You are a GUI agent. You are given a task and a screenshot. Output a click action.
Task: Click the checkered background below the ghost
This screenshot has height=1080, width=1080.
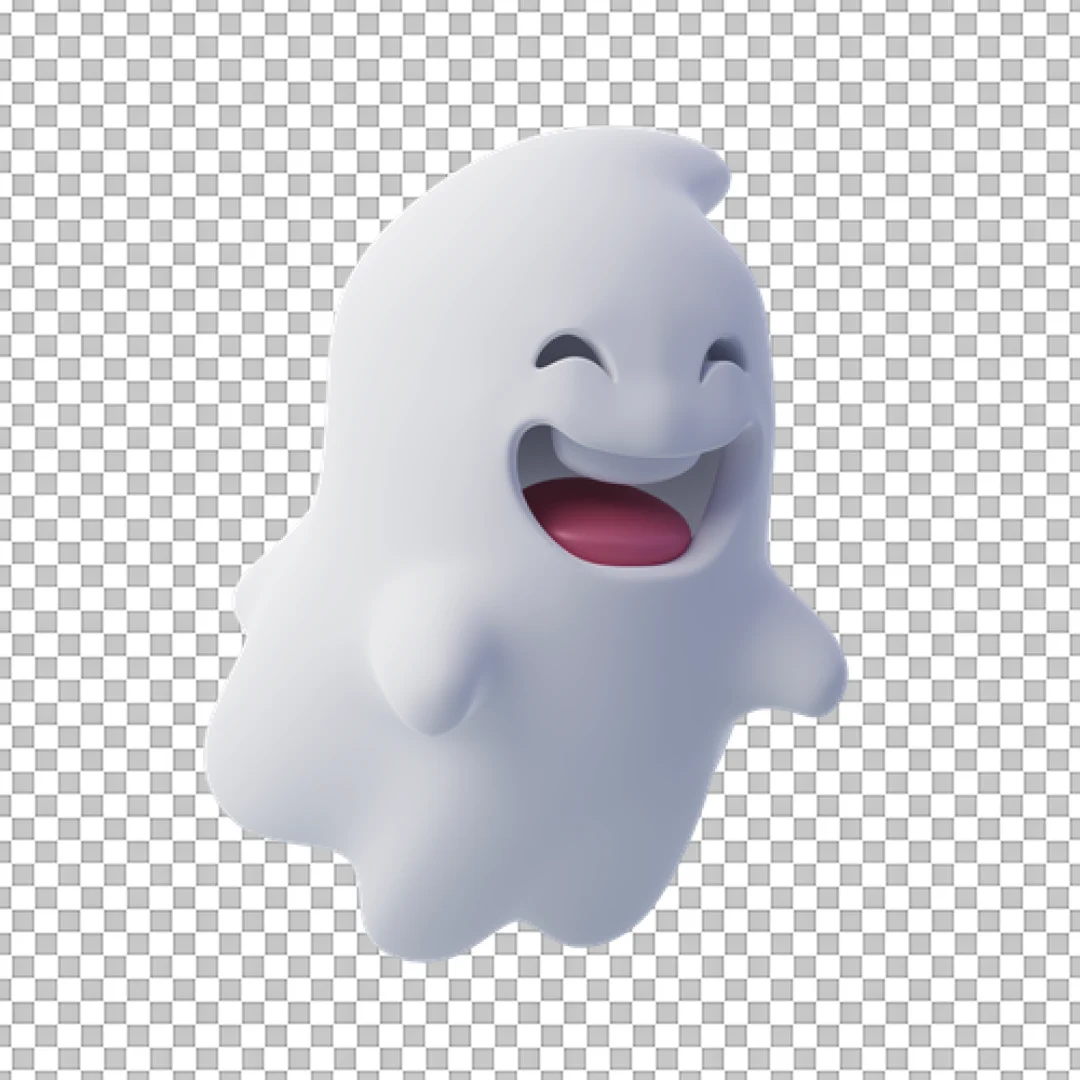[x=540, y=1020]
